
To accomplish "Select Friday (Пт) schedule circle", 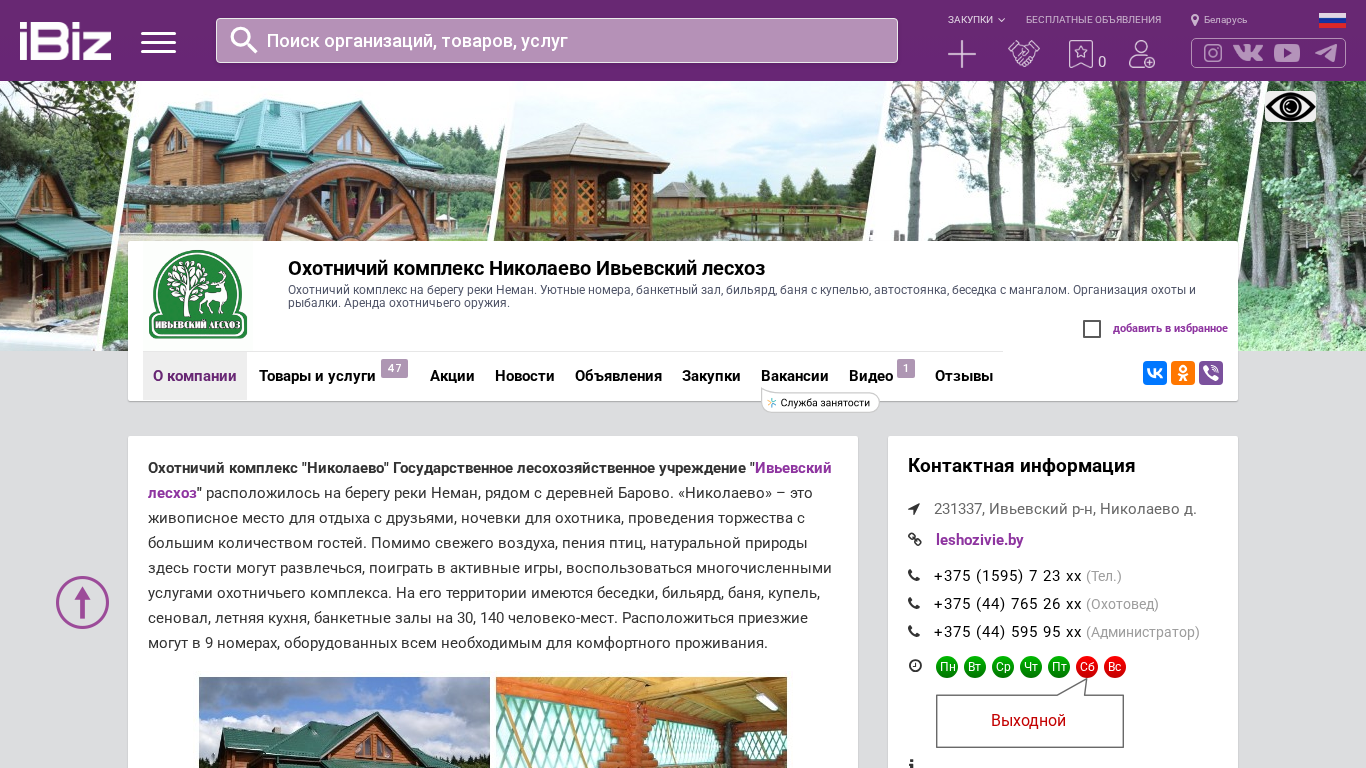I will [x=1059, y=667].
